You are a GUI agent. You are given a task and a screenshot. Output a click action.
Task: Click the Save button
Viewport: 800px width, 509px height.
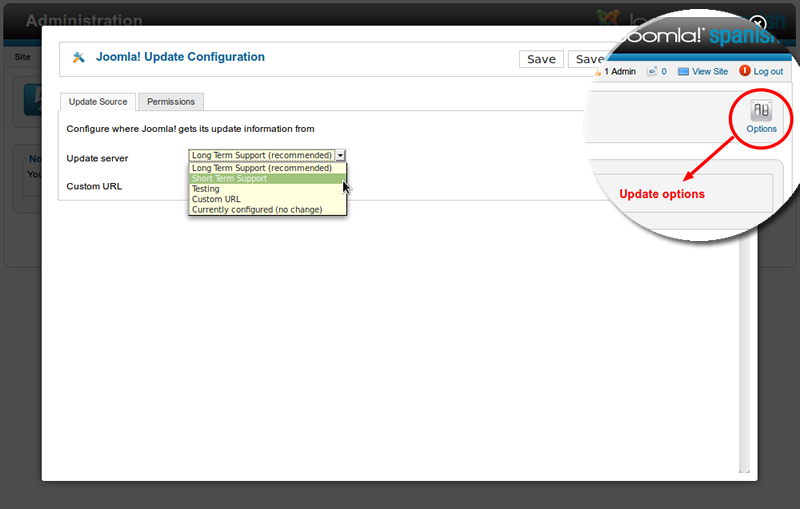(x=541, y=59)
